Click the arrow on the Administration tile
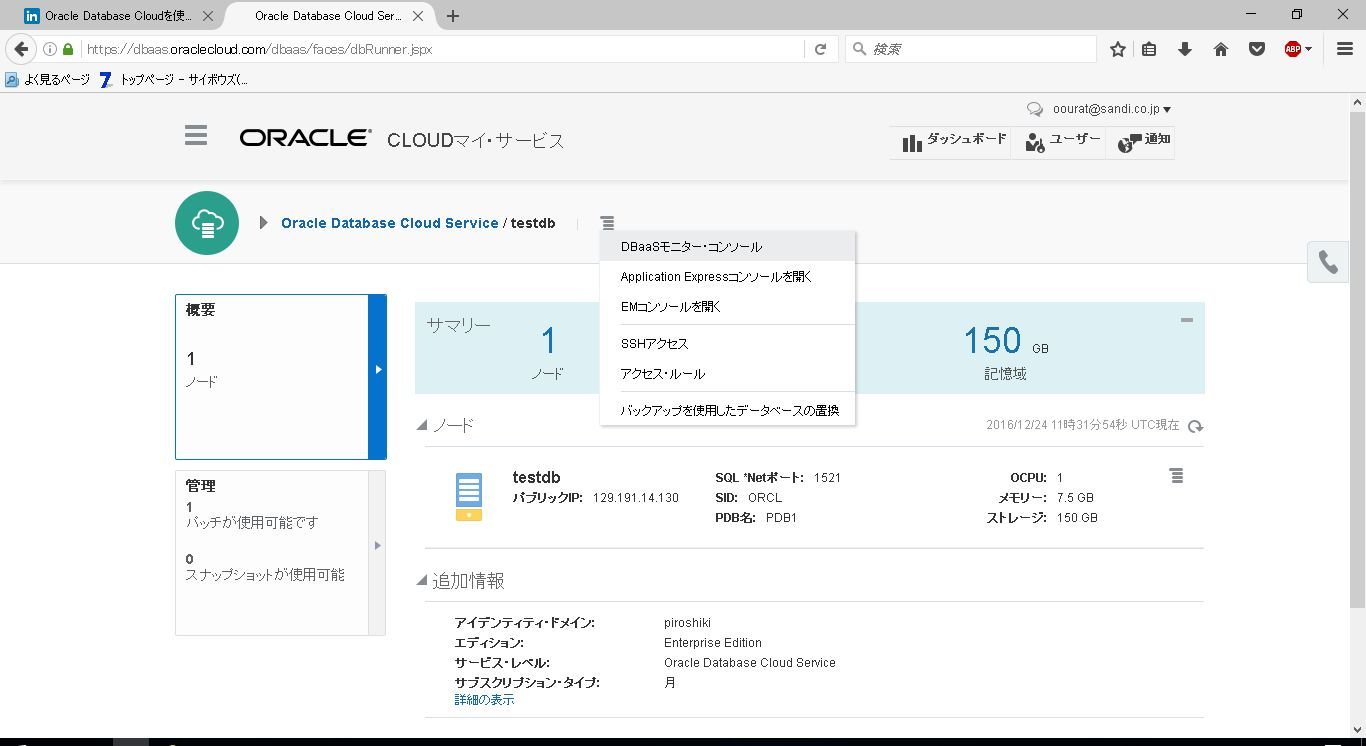 pos(377,546)
